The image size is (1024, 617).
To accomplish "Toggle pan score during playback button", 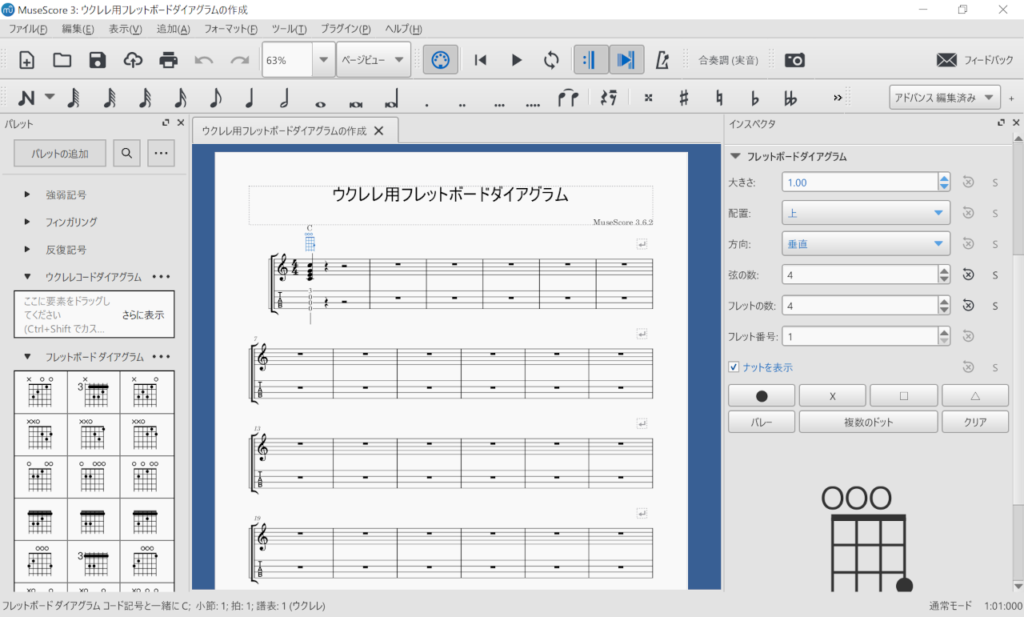I will click(626, 60).
